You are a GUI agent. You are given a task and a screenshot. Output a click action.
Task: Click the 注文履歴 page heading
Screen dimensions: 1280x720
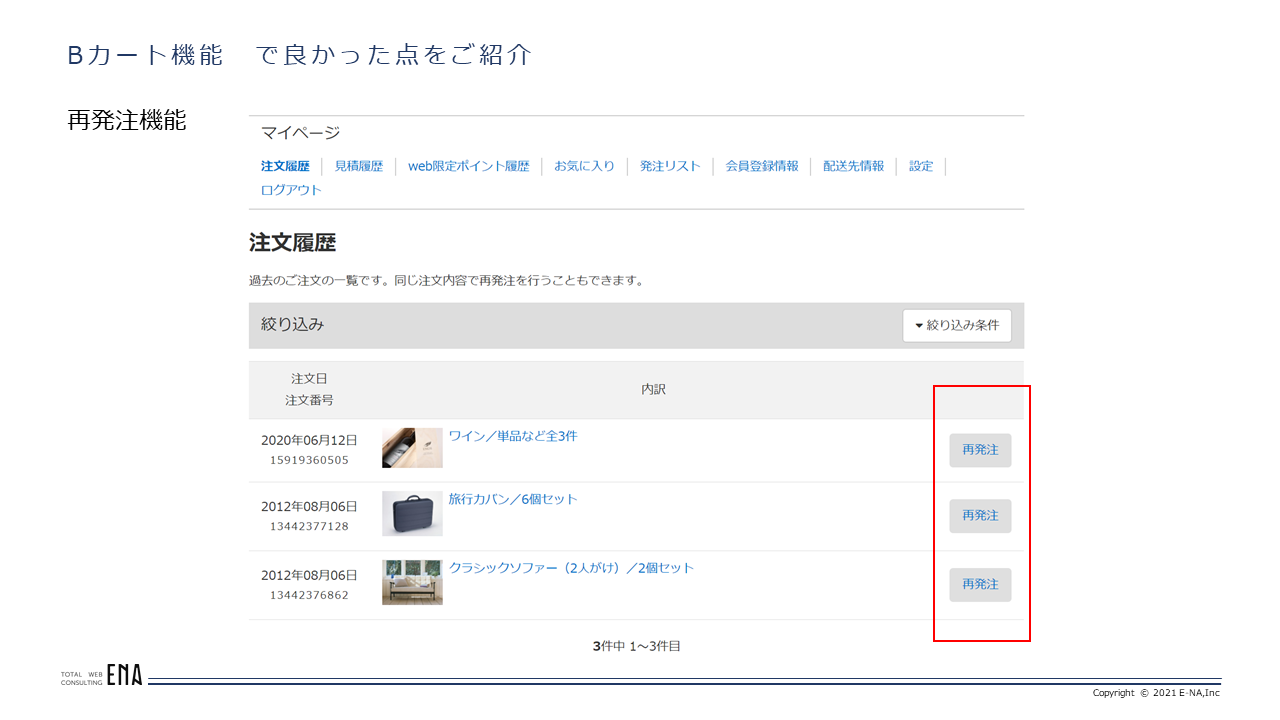click(x=292, y=243)
